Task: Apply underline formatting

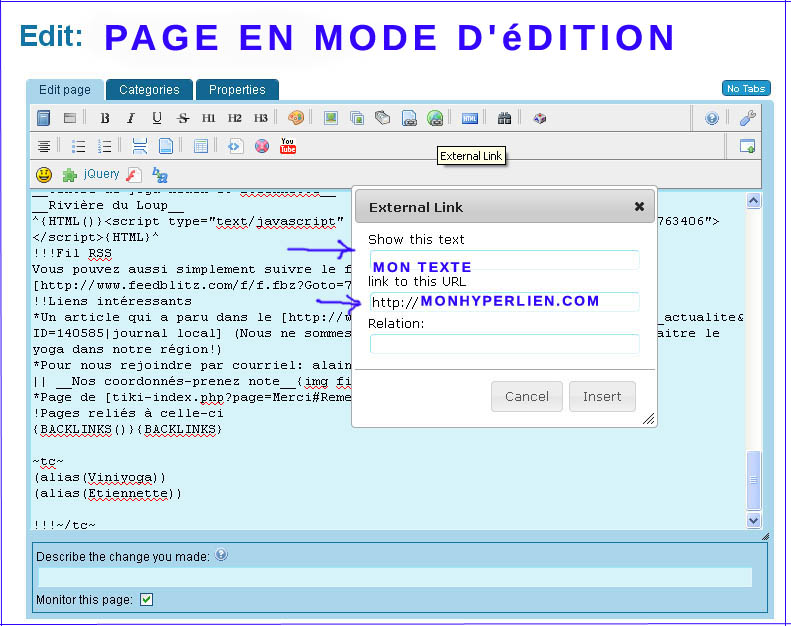Action: 156,118
